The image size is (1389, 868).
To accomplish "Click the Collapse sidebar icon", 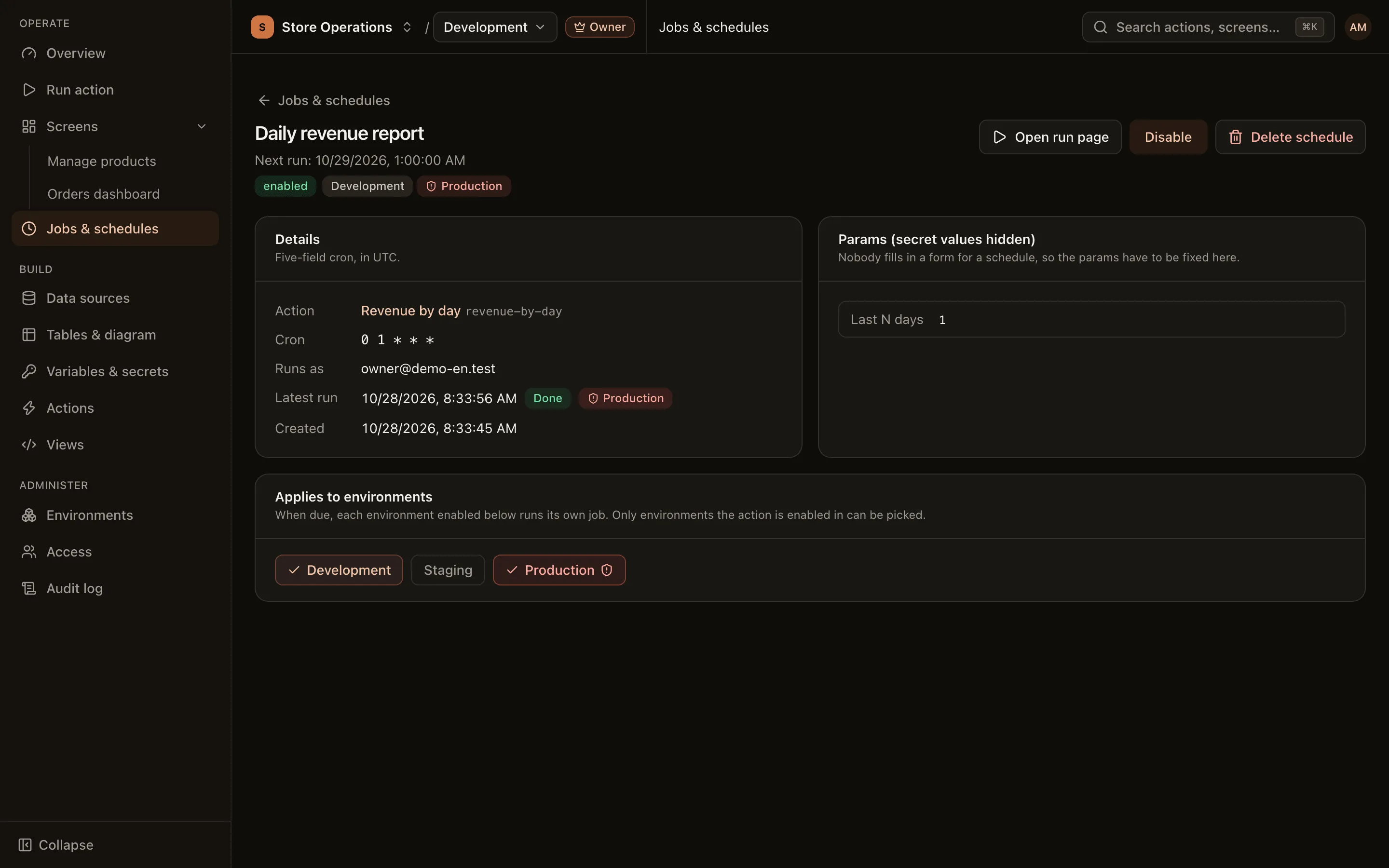I will click(25, 845).
